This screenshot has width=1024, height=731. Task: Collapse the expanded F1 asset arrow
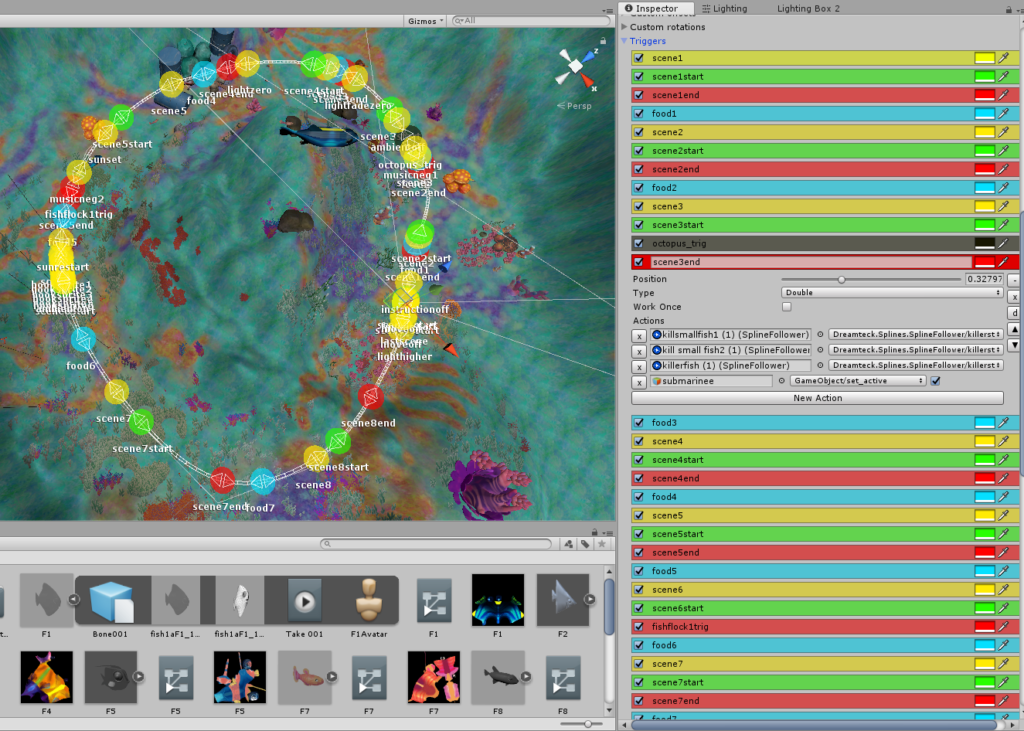[74, 599]
